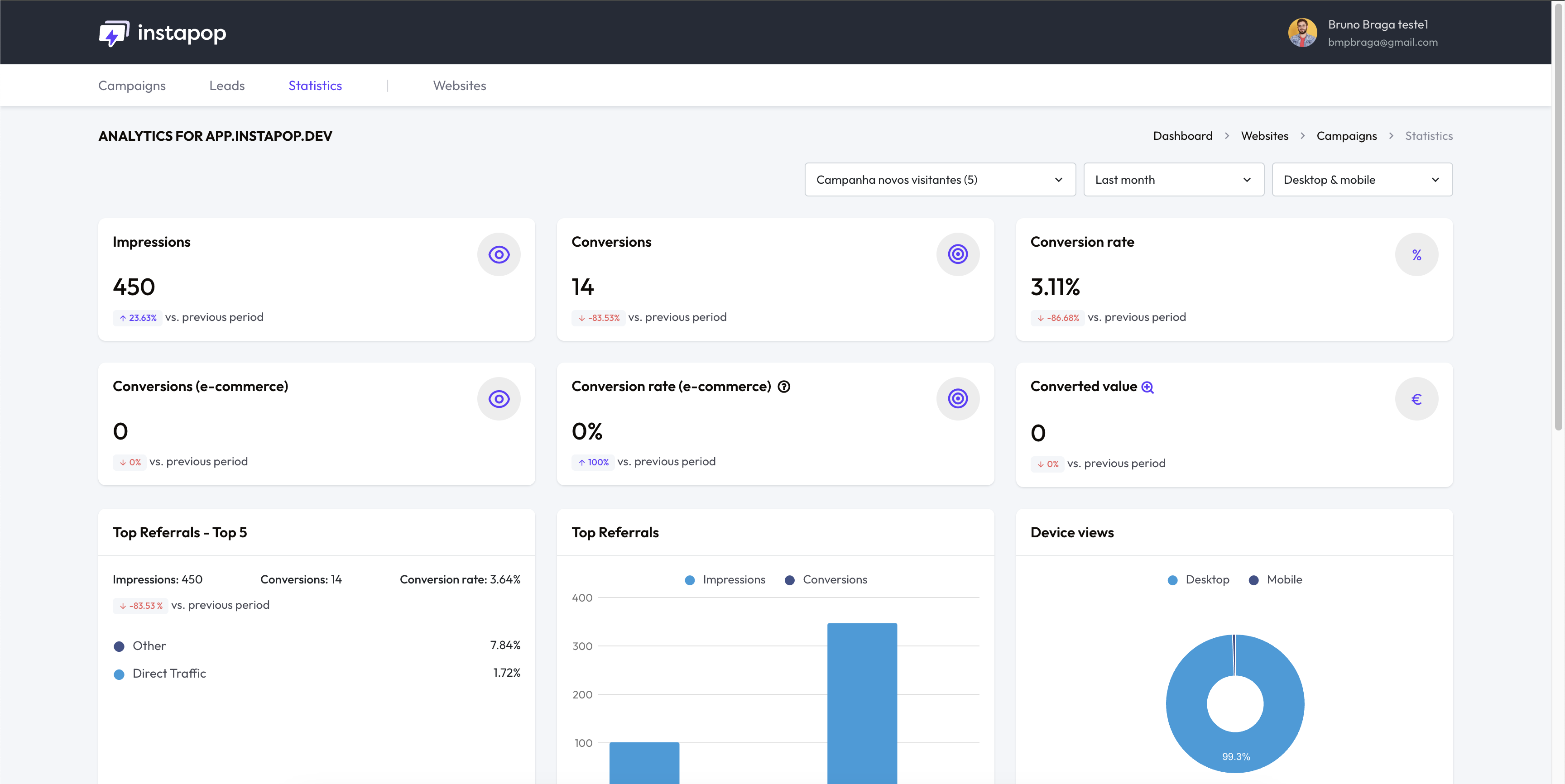The width and height of the screenshot is (1565, 784).
Task: Click the Statistics breadcrumb item
Action: pos(1428,136)
